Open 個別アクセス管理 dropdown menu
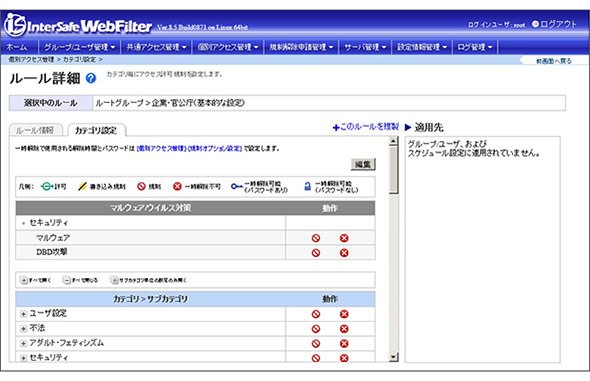The height and width of the screenshot is (381, 590). [228, 47]
